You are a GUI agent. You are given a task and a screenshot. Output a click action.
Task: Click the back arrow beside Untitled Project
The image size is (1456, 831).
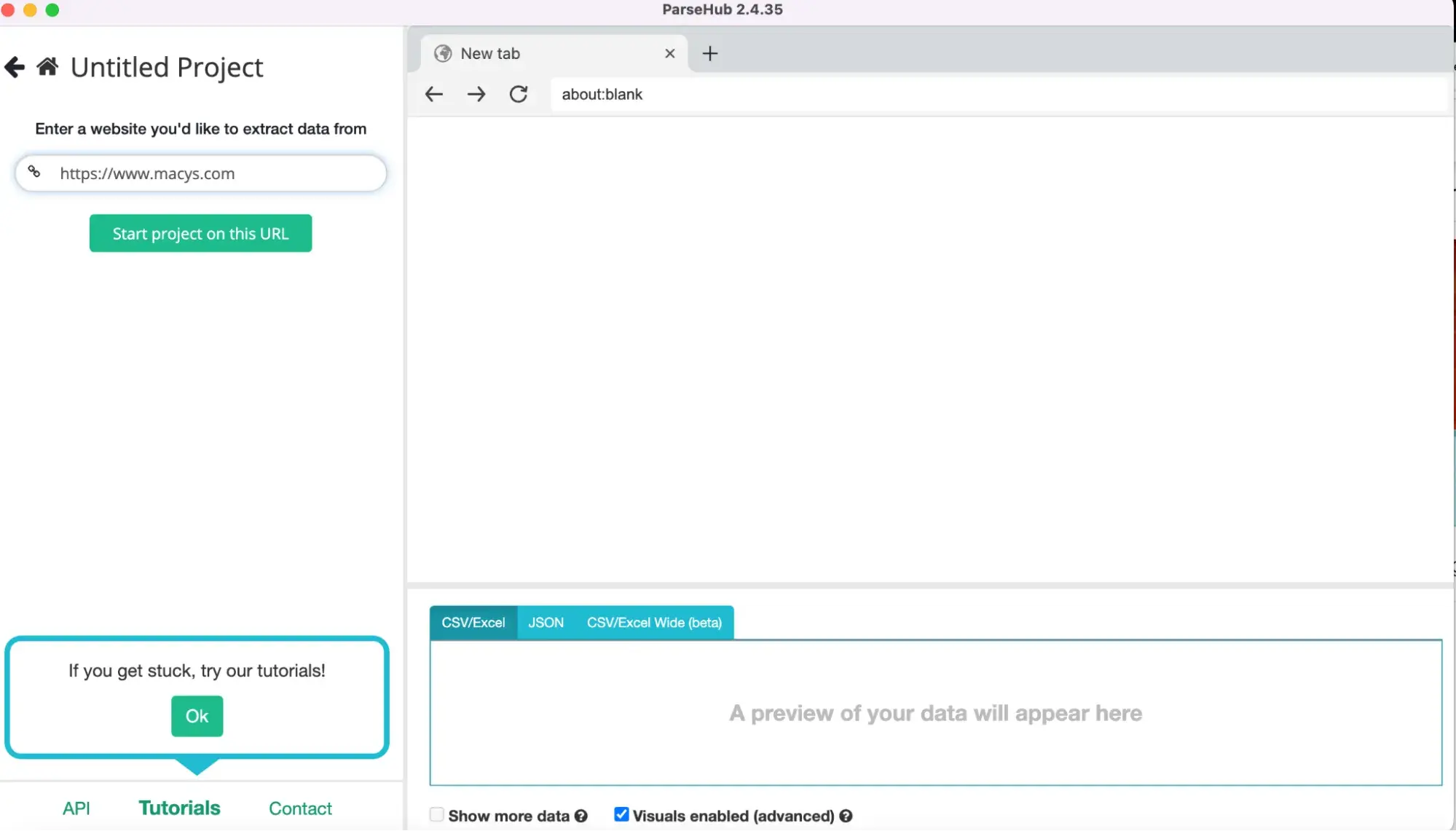tap(15, 68)
